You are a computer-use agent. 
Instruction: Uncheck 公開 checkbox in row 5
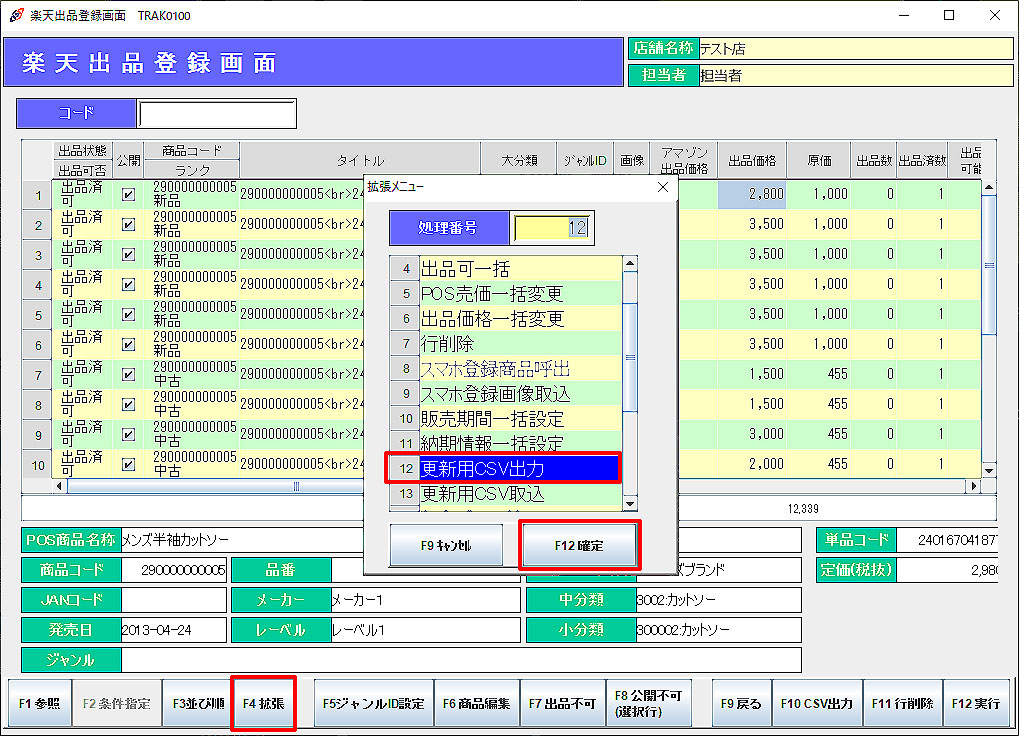click(128, 315)
